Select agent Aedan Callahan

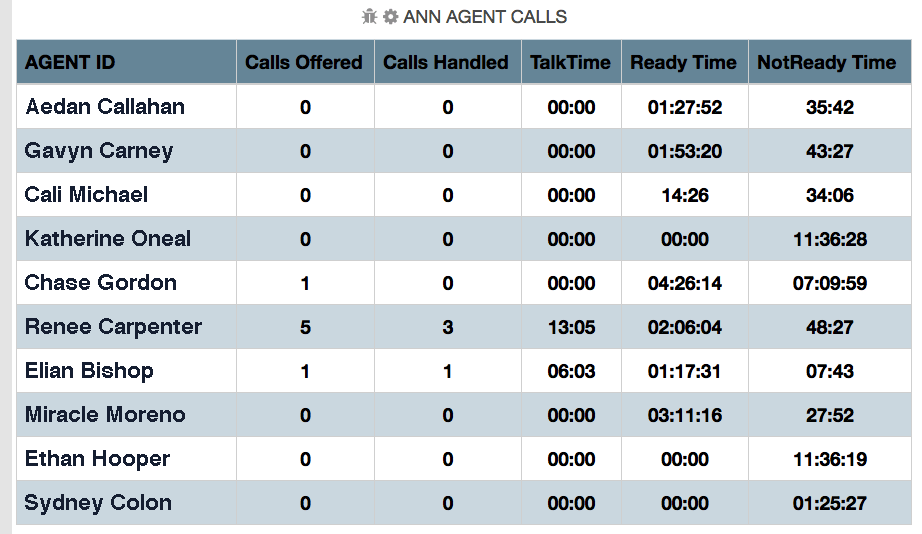pyautogui.click(x=105, y=107)
